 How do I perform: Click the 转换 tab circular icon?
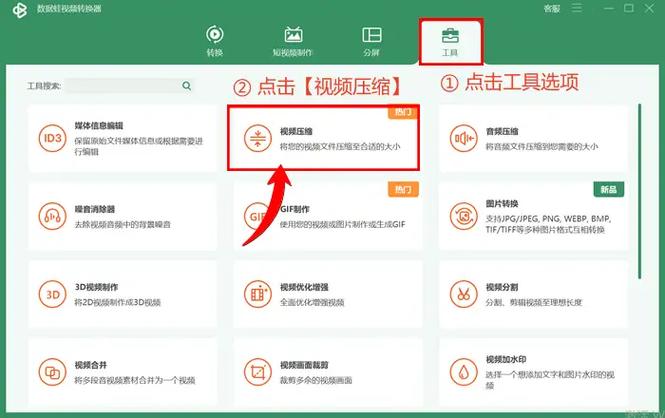215,34
